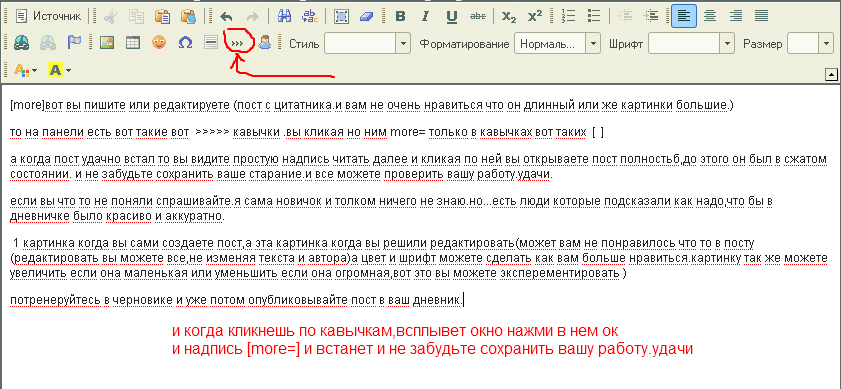Viewport: 841px width, 389px height.
Task: Click the [more] tag in editor text
Action: (x=28, y=105)
